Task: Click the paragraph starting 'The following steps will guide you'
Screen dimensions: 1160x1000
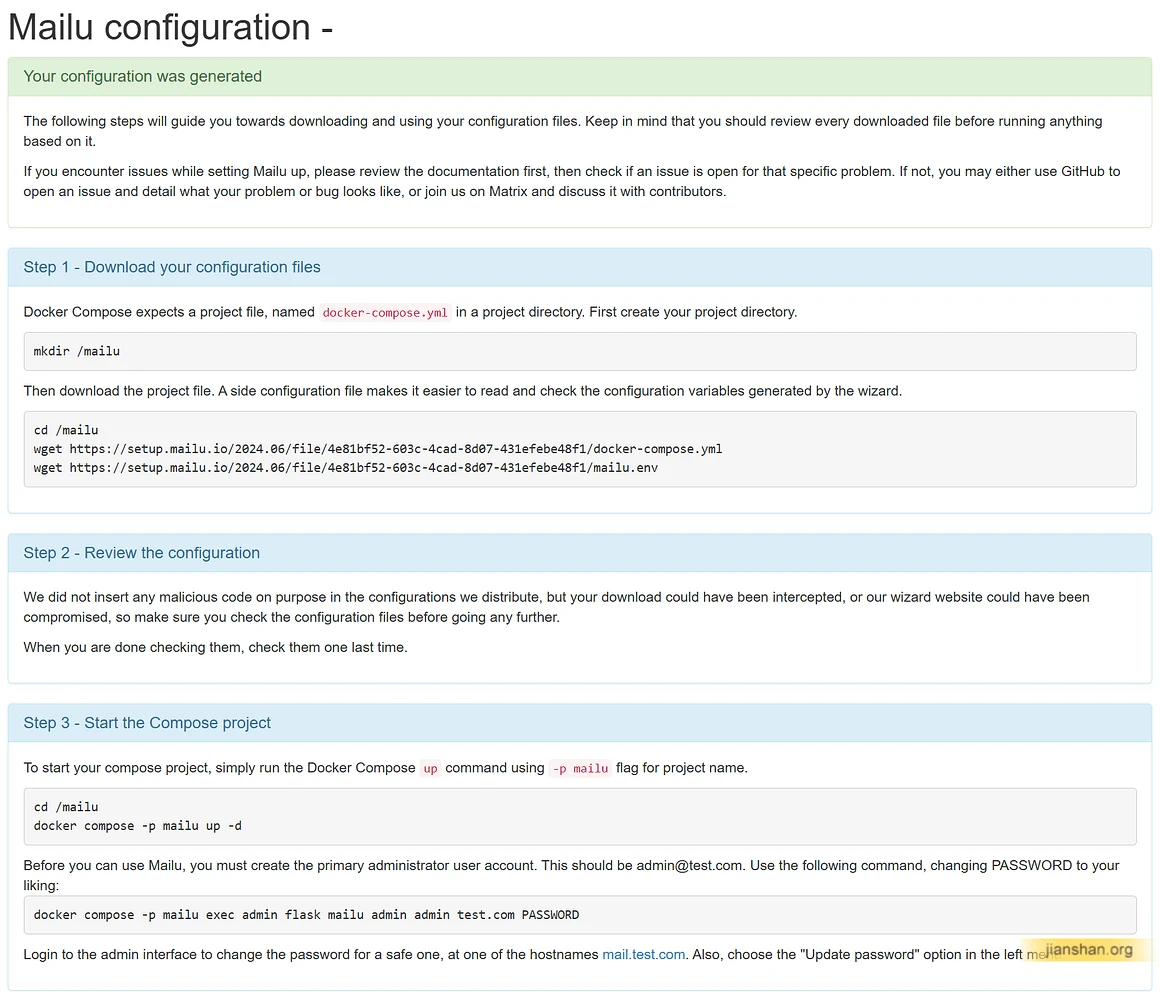Action: click(562, 131)
